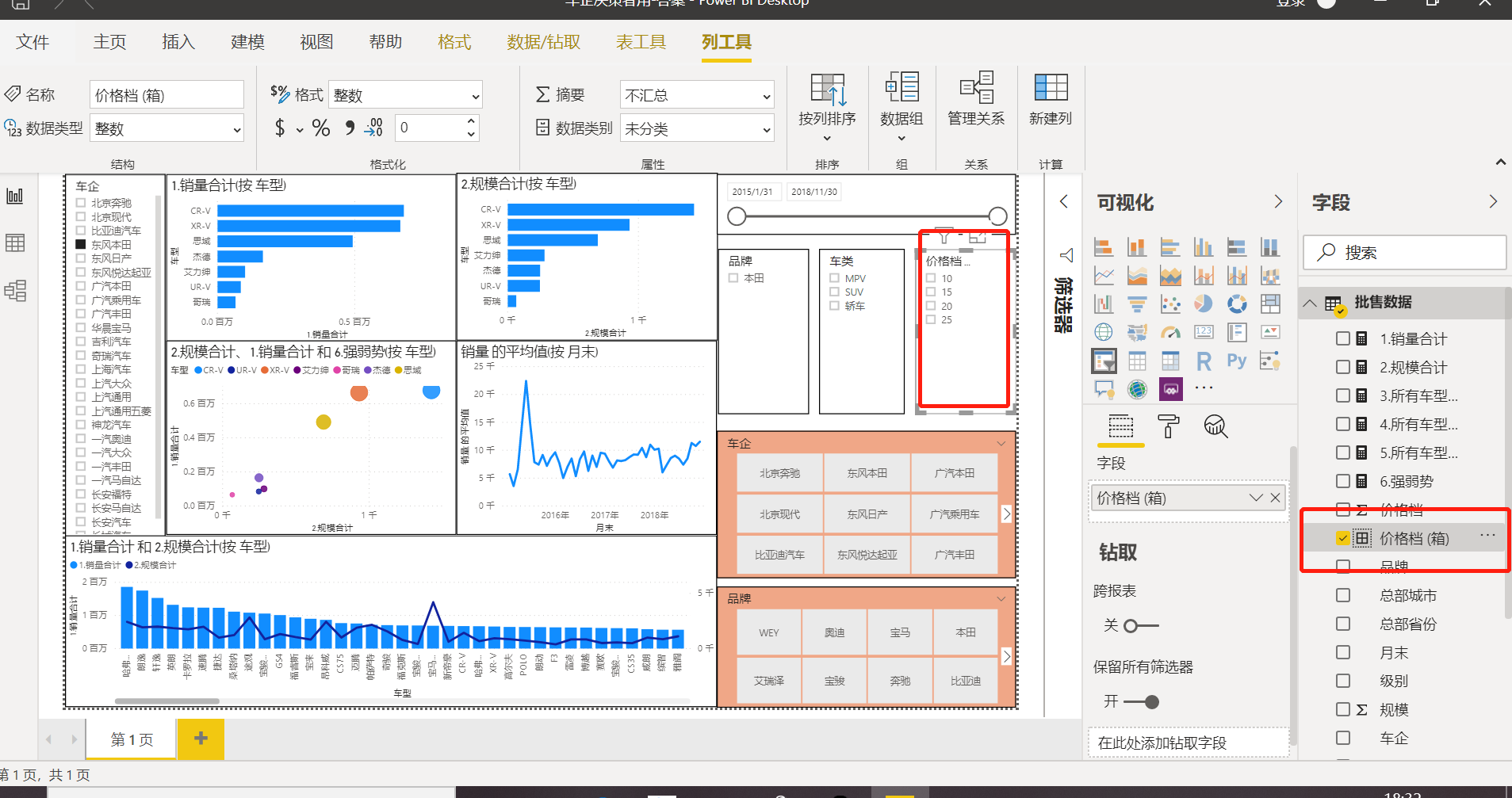Tick the 20 option in 价格档 slicer
This screenshot has width=1512, height=798.
coord(931,306)
